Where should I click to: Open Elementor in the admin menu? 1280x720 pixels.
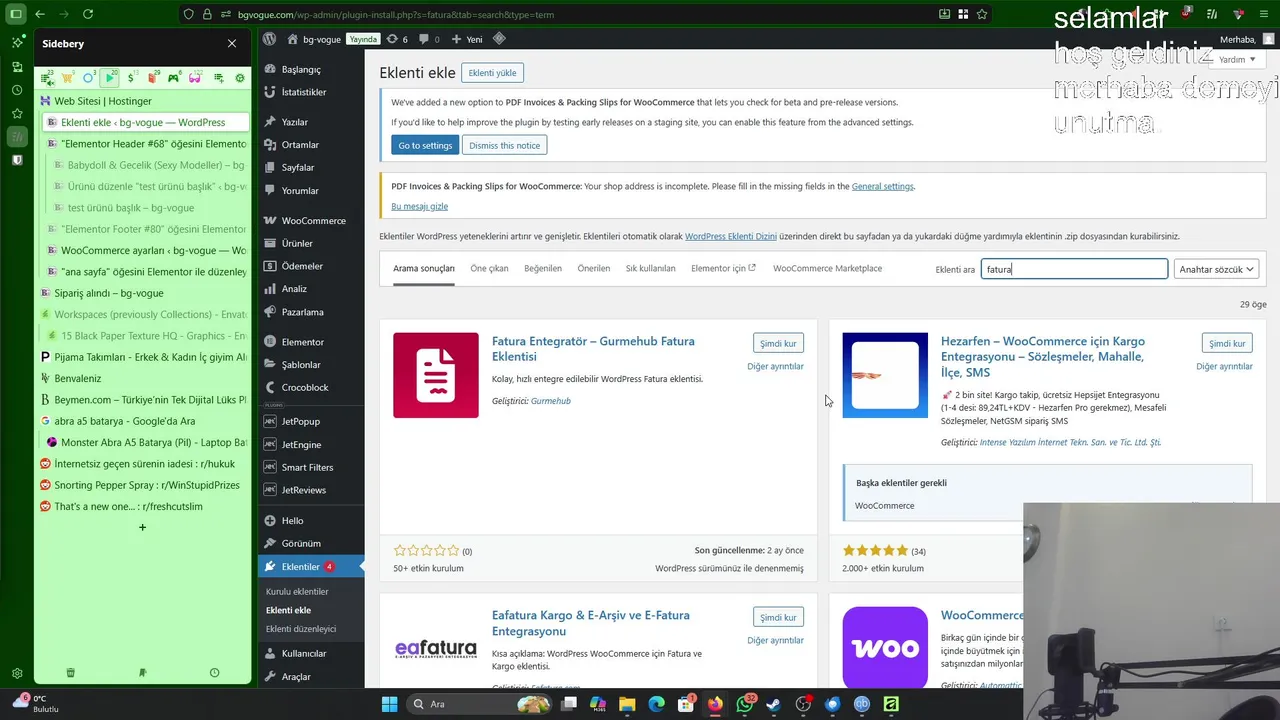coord(310,342)
